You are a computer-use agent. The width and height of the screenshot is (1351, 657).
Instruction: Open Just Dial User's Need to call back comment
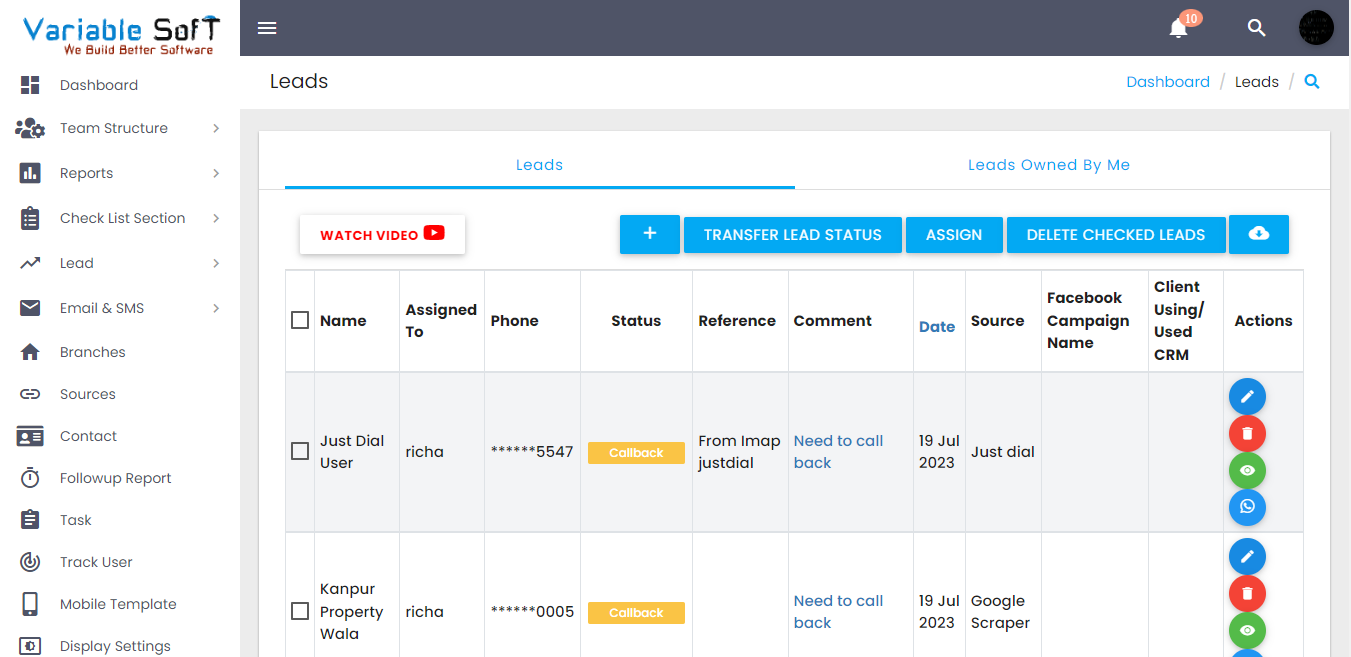pos(838,451)
